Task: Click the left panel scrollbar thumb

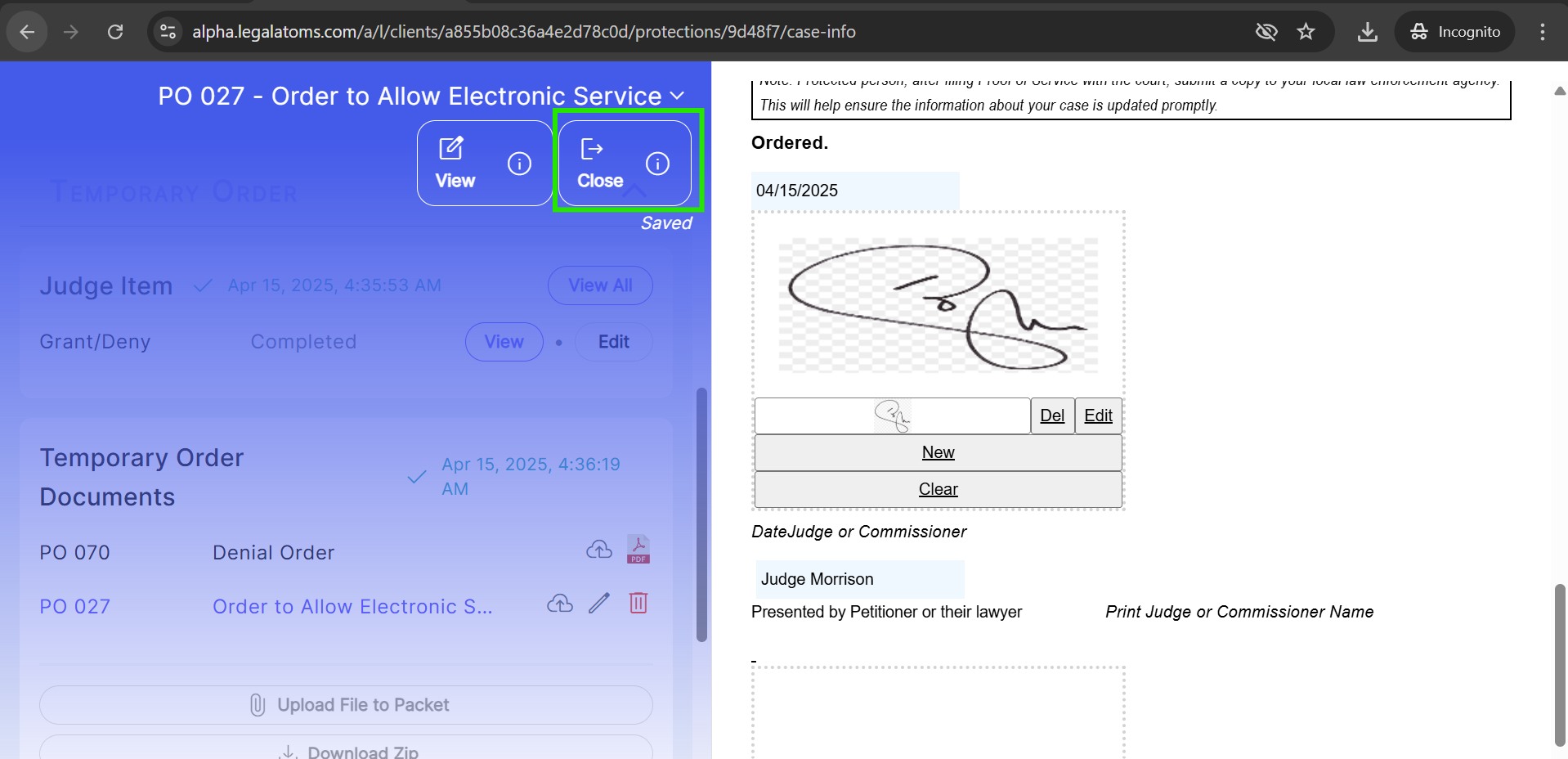Action: (x=701, y=515)
